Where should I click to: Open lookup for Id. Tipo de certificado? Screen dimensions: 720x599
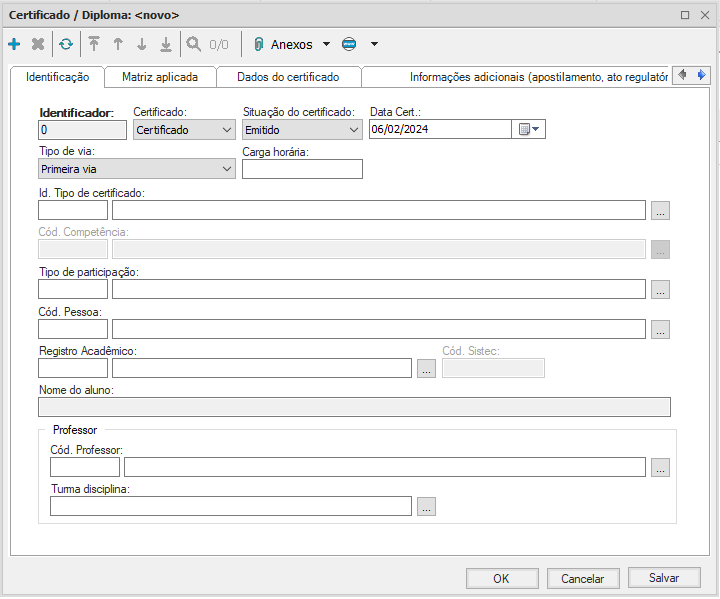click(660, 210)
